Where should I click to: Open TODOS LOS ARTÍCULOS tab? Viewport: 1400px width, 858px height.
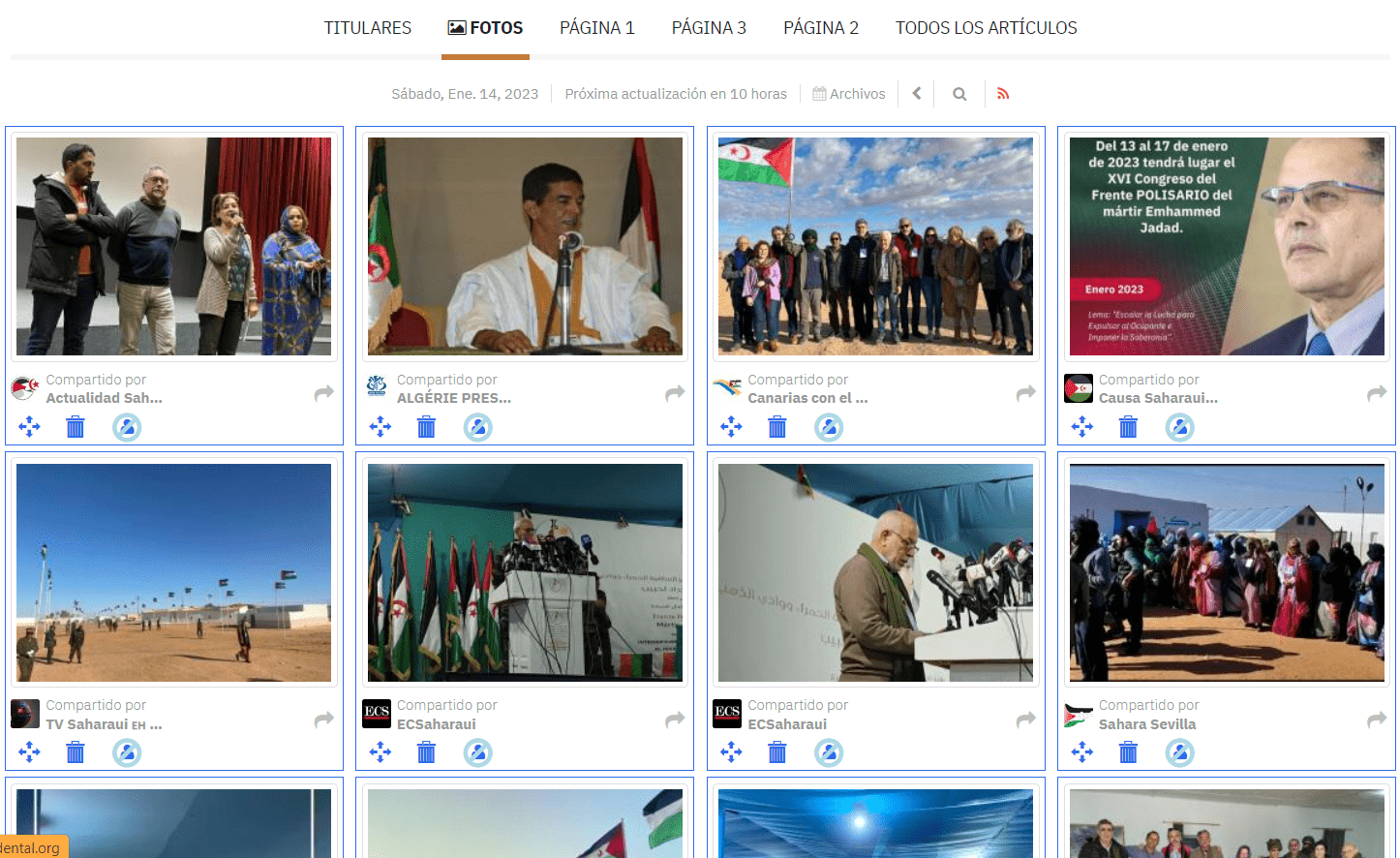coord(986,28)
